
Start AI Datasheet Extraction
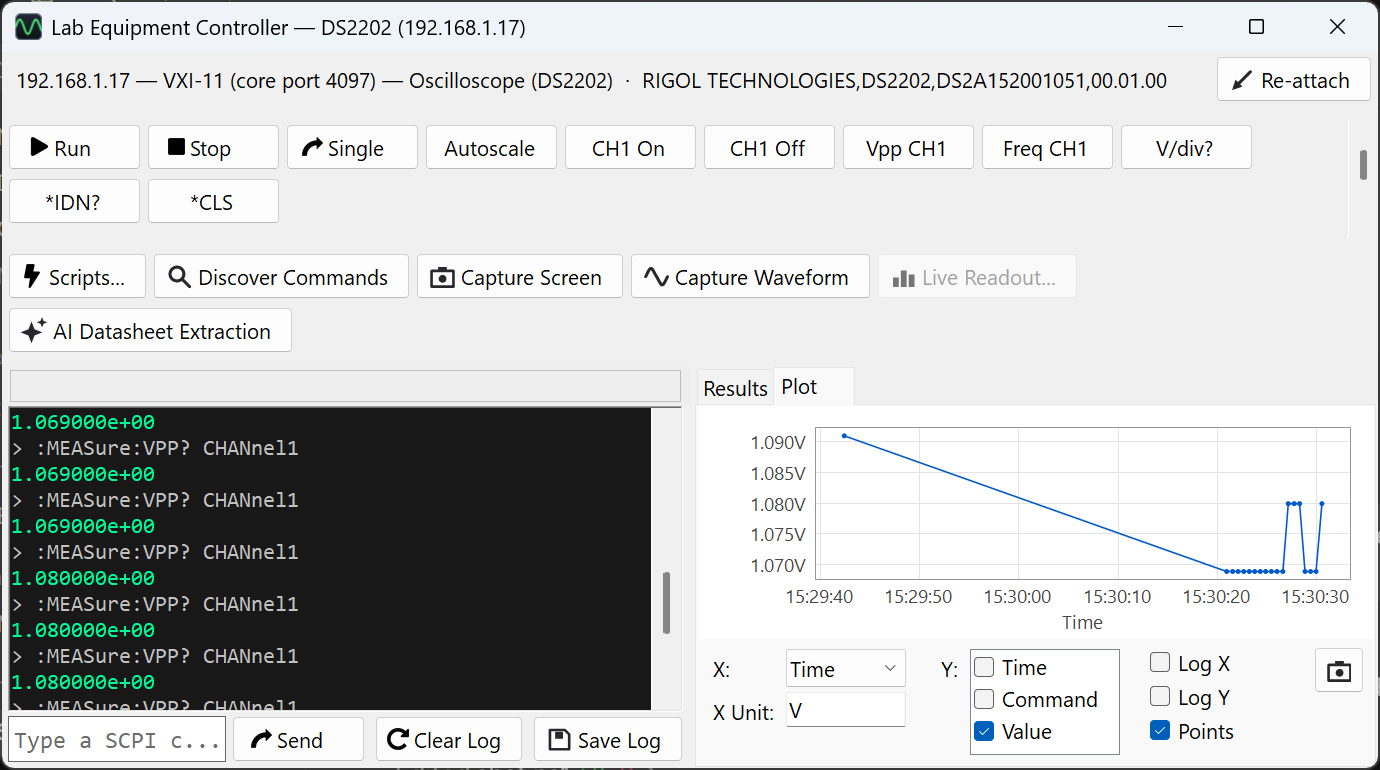pos(150,331)
